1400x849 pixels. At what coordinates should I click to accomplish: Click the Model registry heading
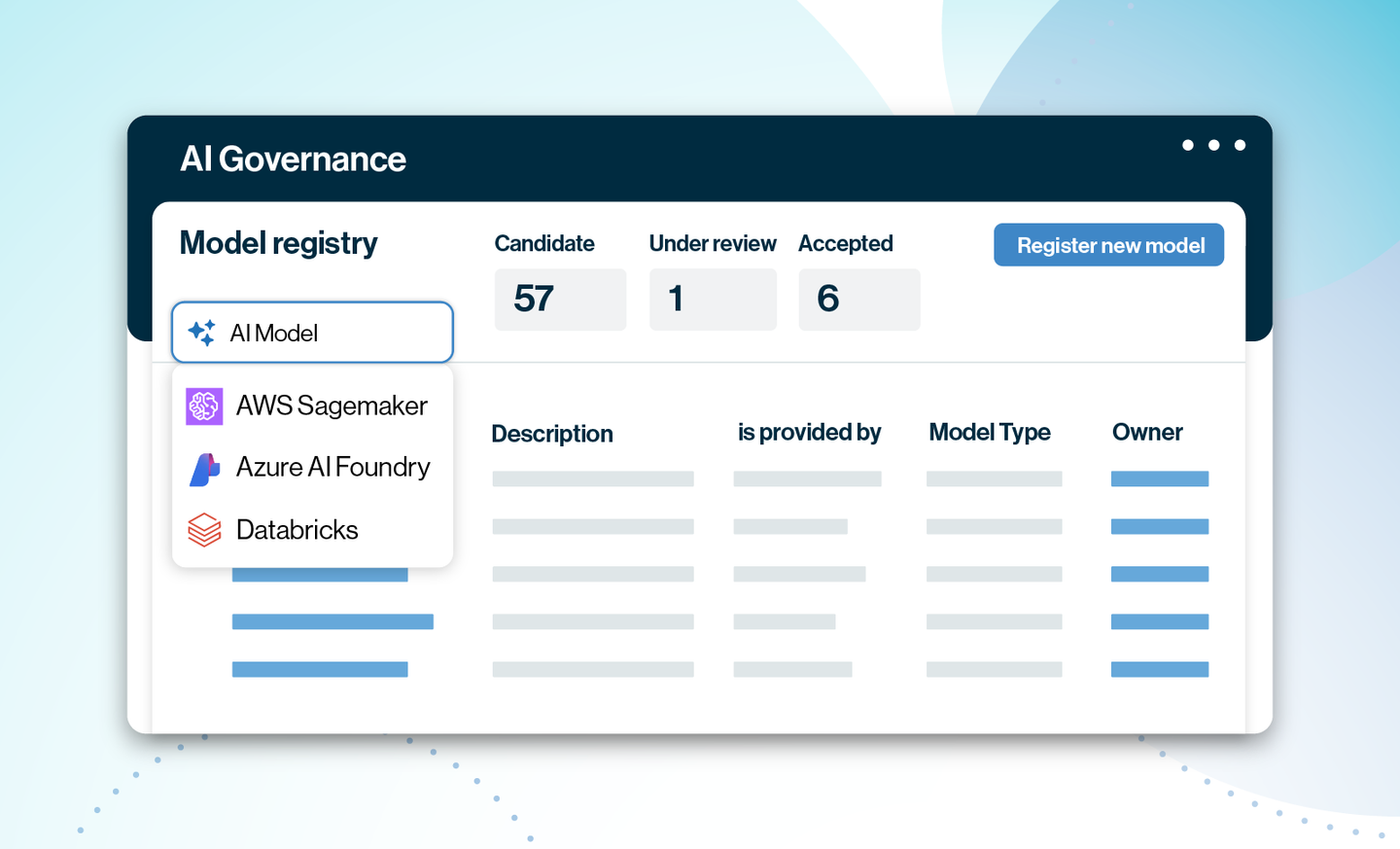(278, 243)
